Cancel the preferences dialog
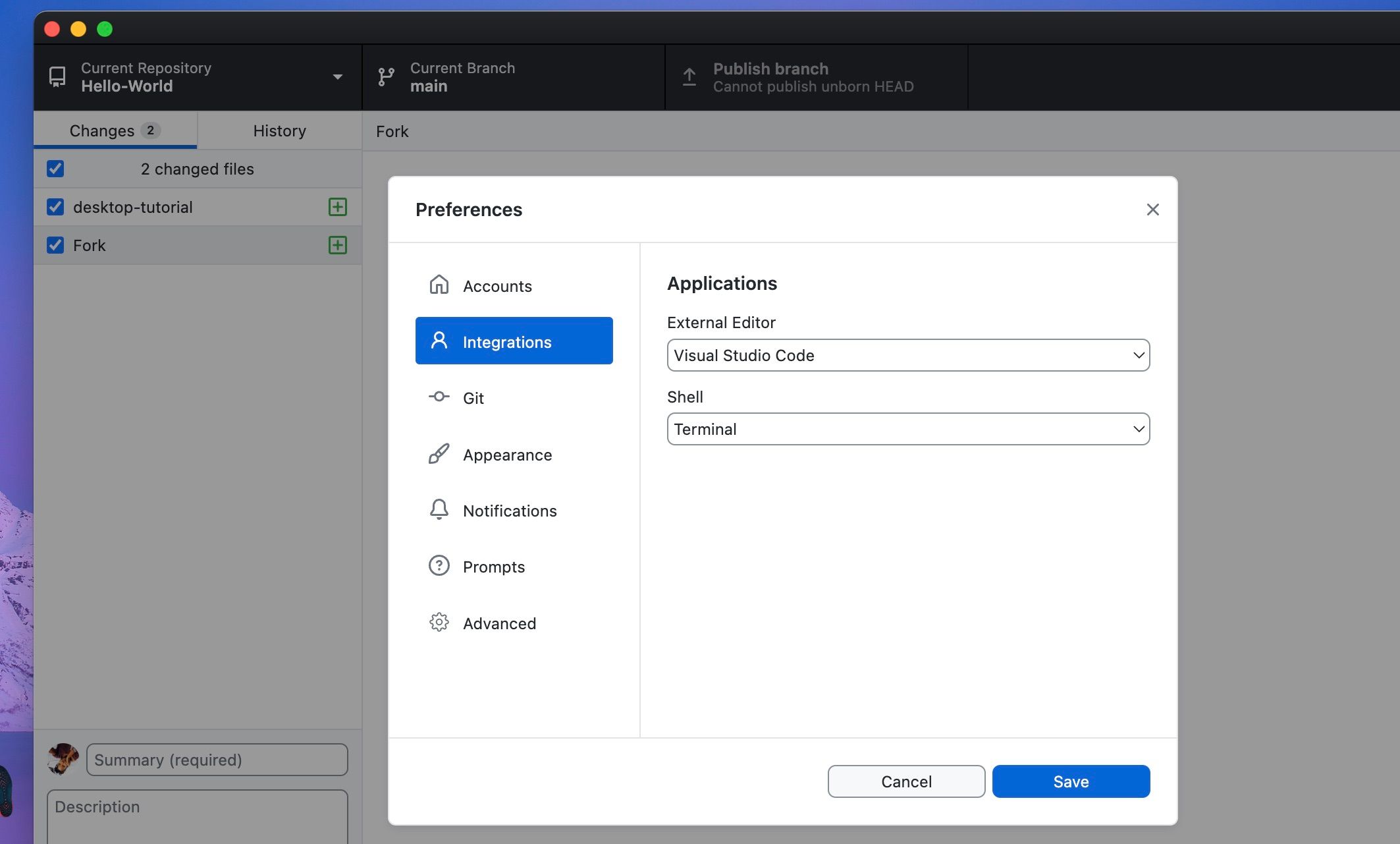 (906, 781)
